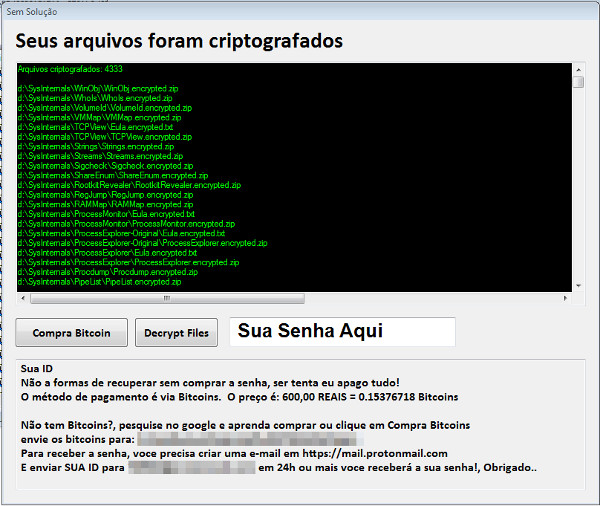Select the WhoIs.encrypted.zip entry
The width and height of the screenshot is (600, 506).
pyautogui.click(x=95, y=100)
